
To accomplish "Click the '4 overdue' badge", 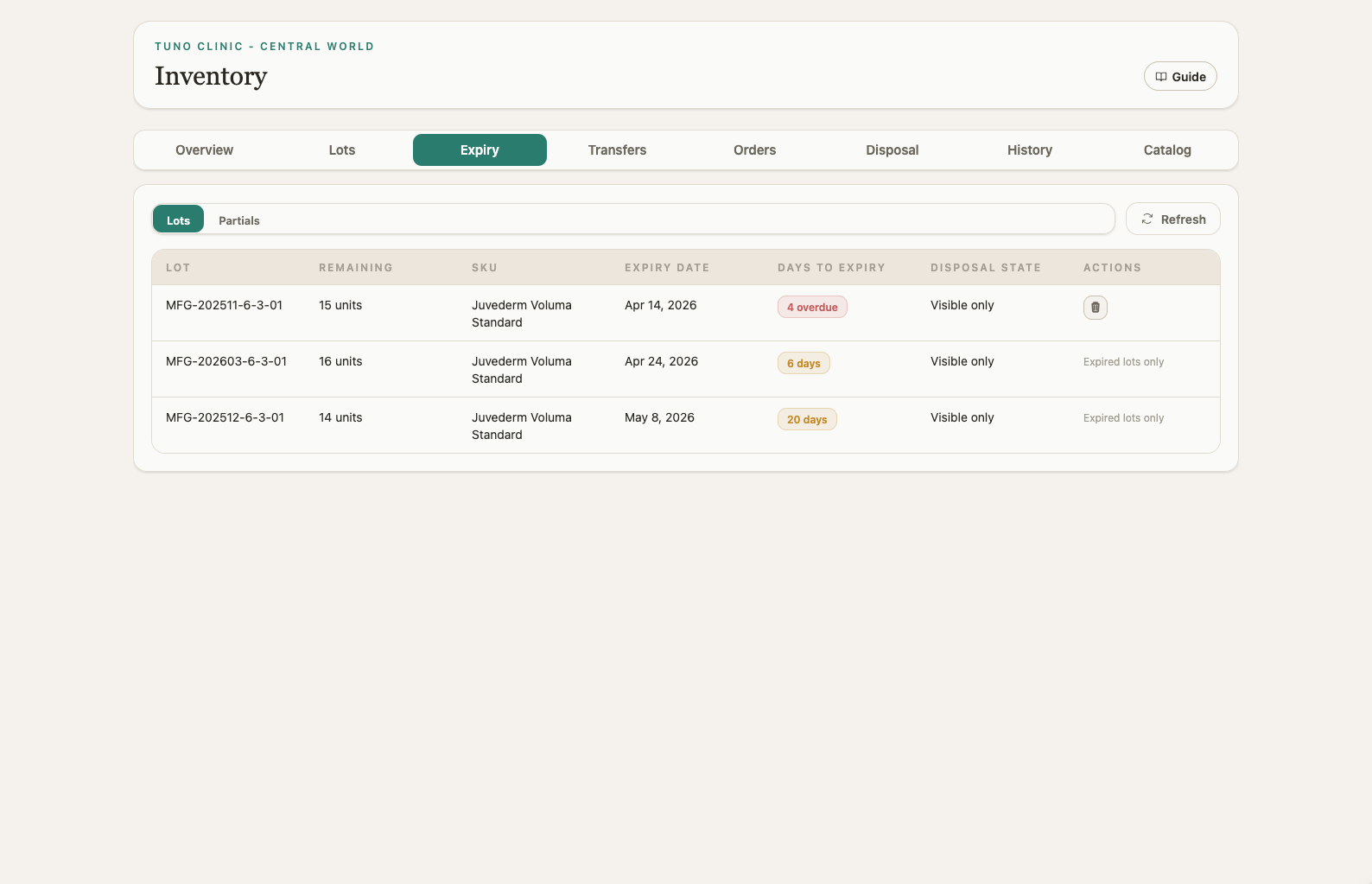I will point(812,308).
